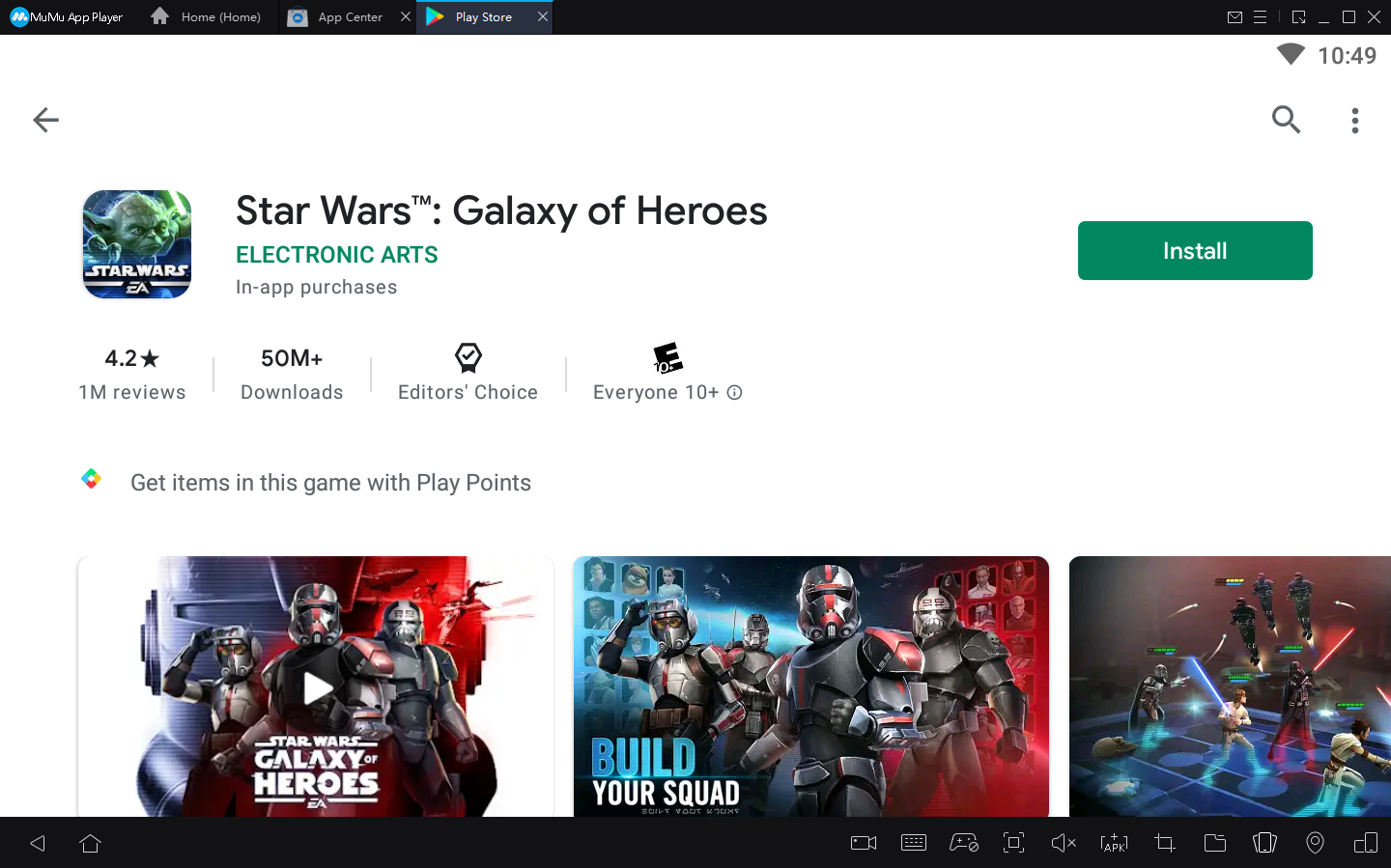Screen dimensions: 1391x868
Task: Open the MuMu hamburger menu
Action: pos(1261,17)
